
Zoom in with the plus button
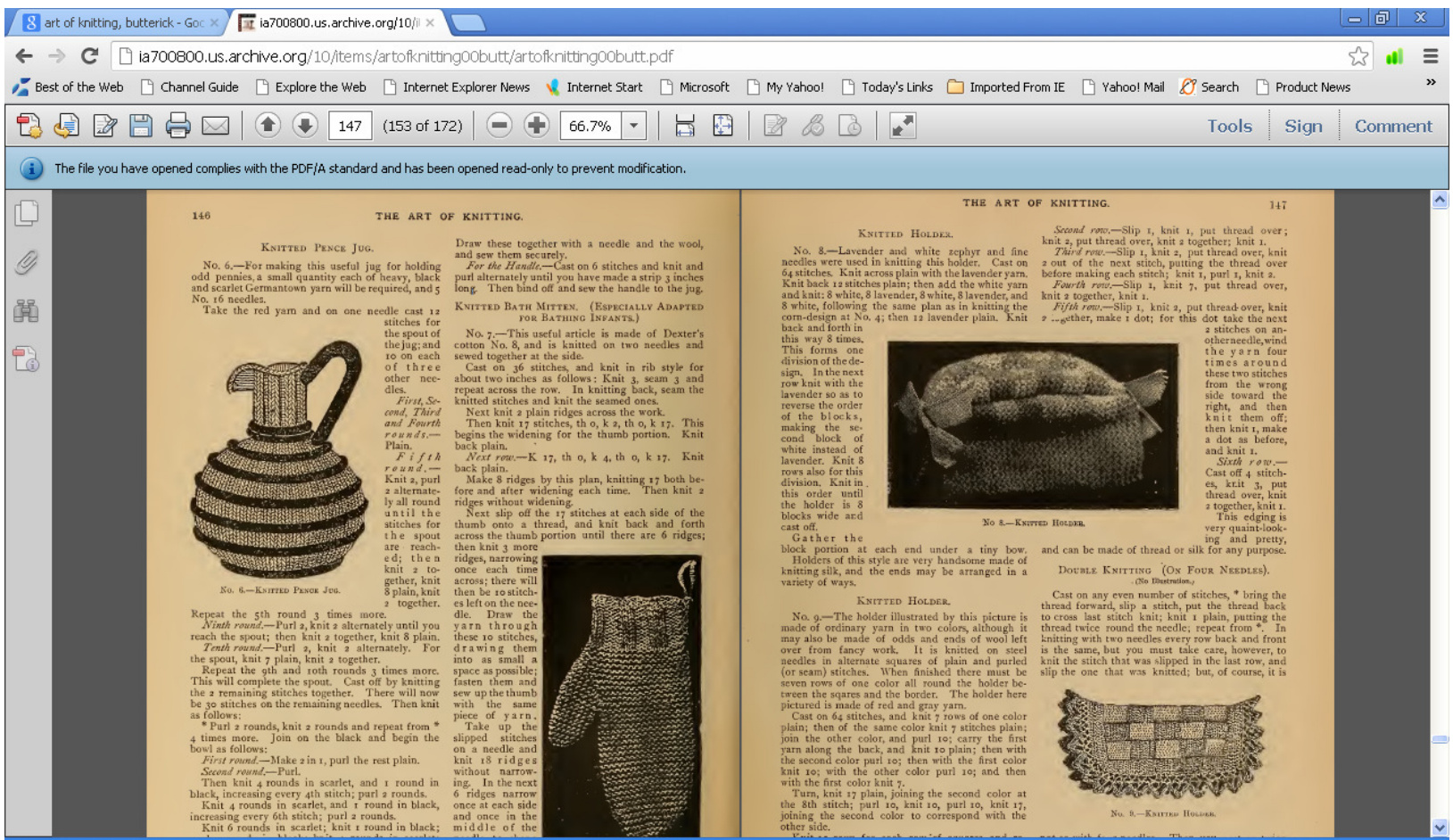point(536,126)
